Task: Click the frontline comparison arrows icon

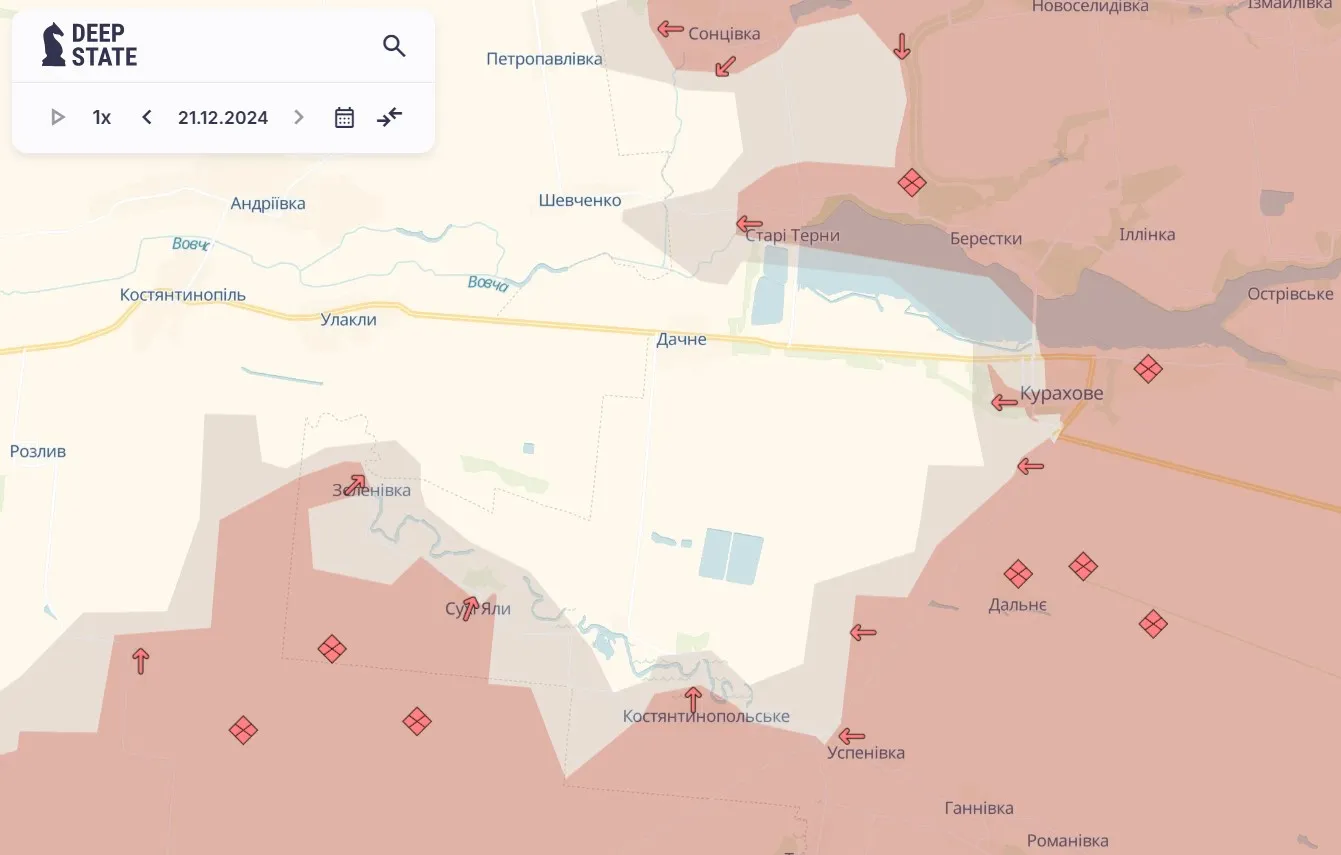Action: [x=389, y=117]
